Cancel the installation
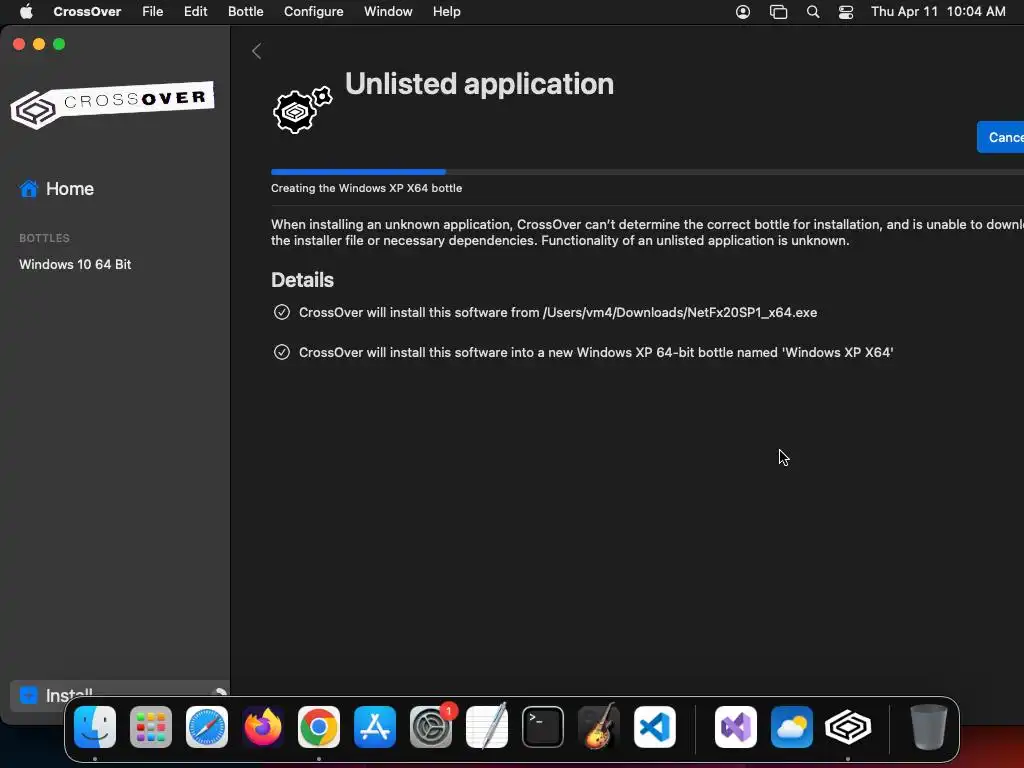The height and width of the screenshot is (768, 1024). (x=1001, y=137)
